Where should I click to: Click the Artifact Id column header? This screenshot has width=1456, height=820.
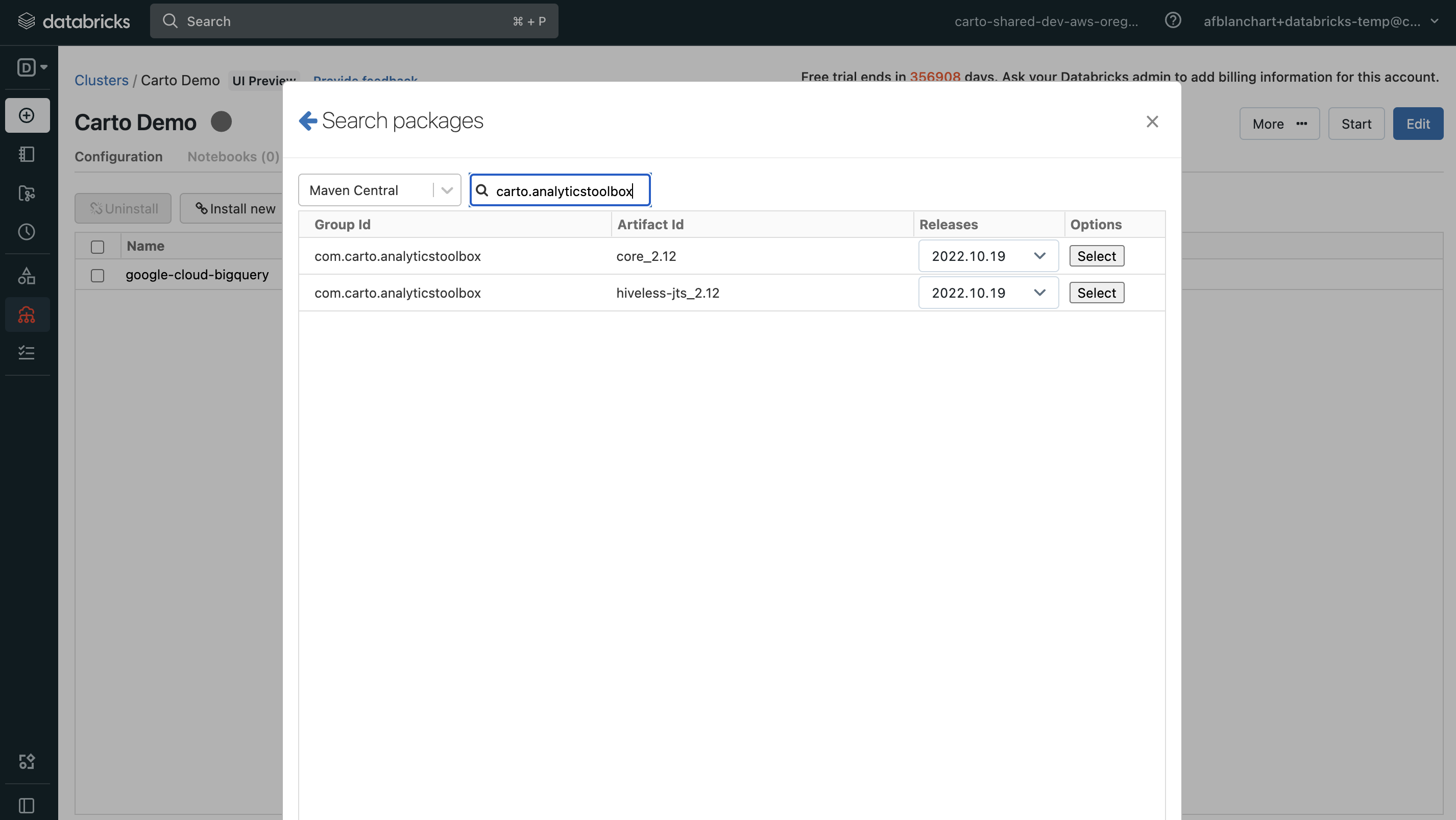(650, 224)
